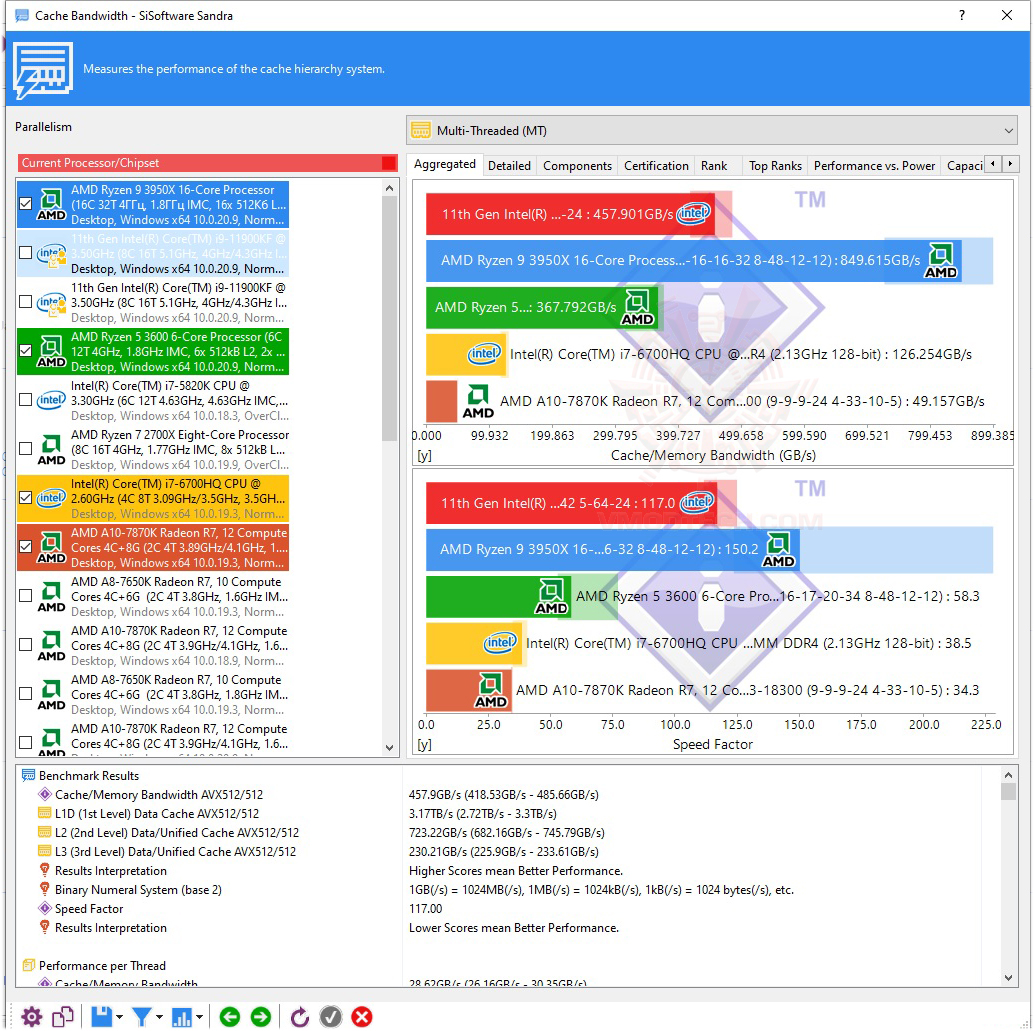
Task: Uncheck the AMD Ryzen 9 3950X checkbox
Action: click(26, 204)
